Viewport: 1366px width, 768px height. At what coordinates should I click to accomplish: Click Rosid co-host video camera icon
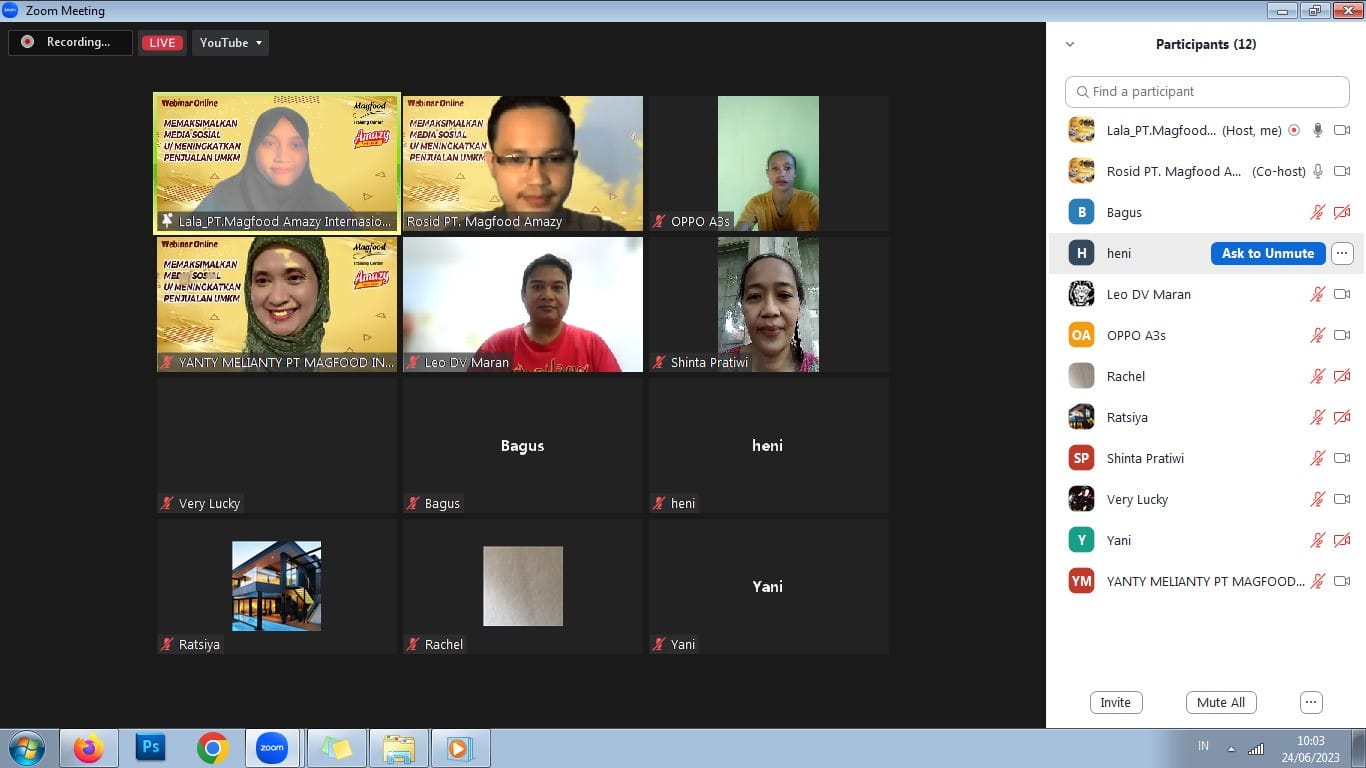1342,171
